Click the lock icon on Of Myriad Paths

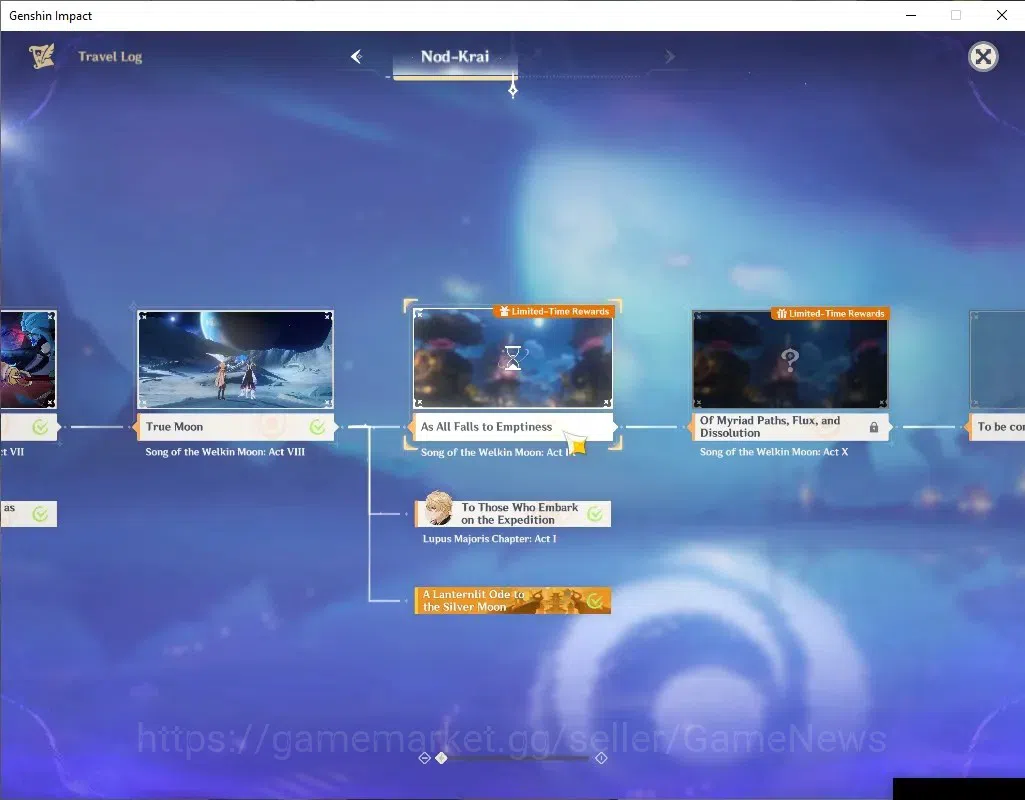click(874, 427)
